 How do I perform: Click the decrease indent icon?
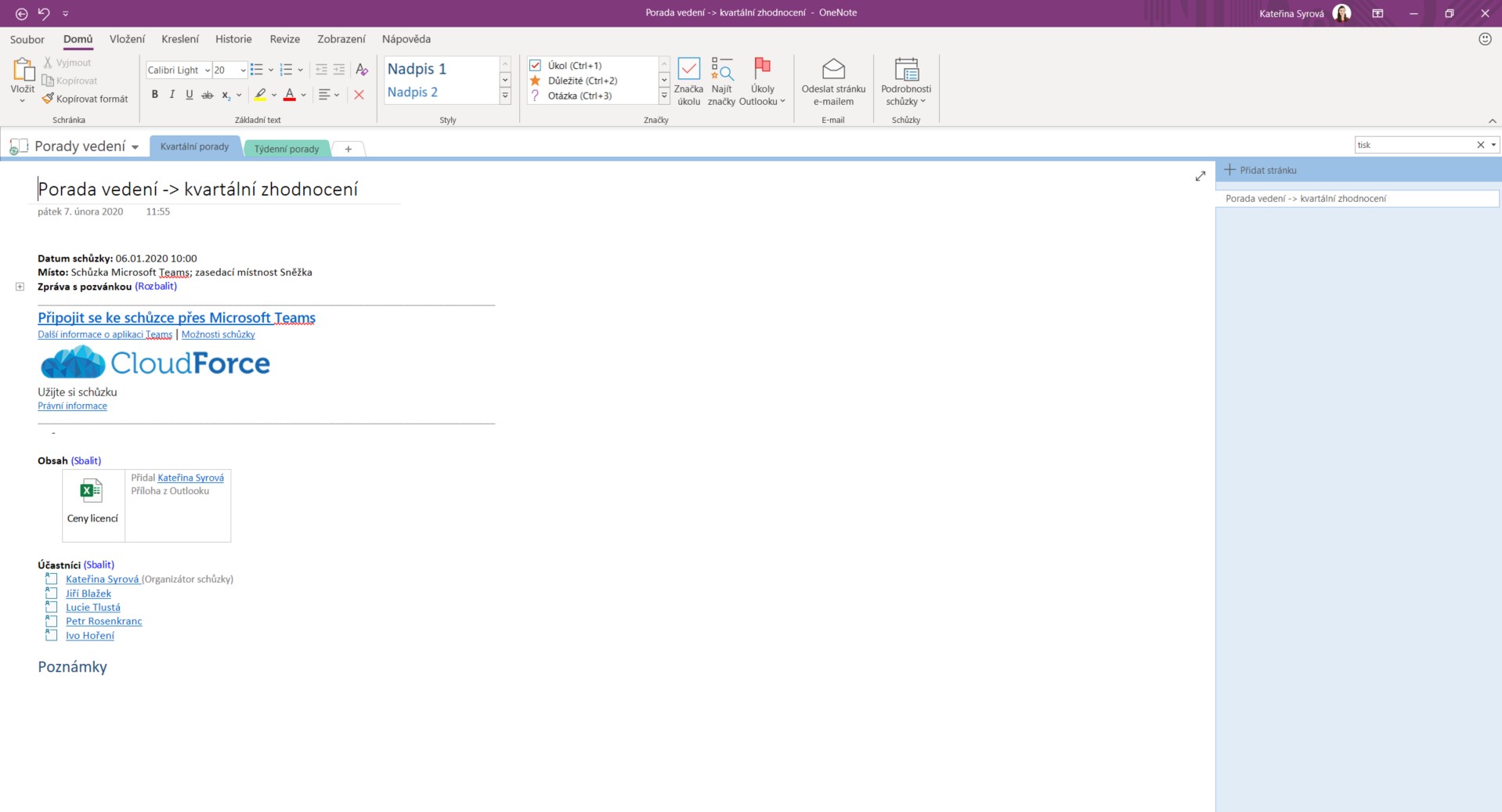tap(321, 70)
